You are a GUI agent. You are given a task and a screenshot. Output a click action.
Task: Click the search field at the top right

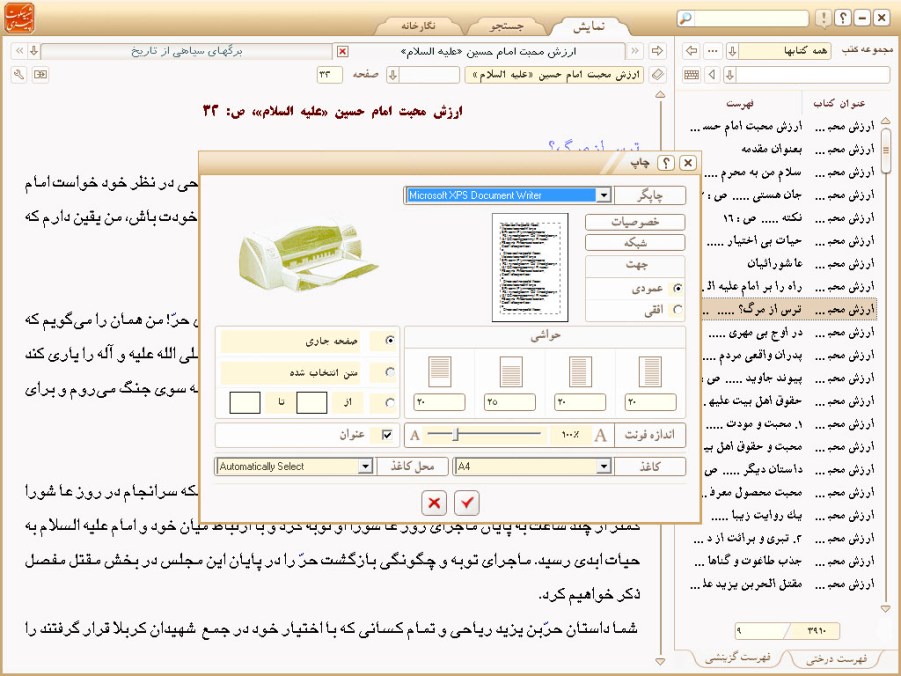click(x=751, y=18)
